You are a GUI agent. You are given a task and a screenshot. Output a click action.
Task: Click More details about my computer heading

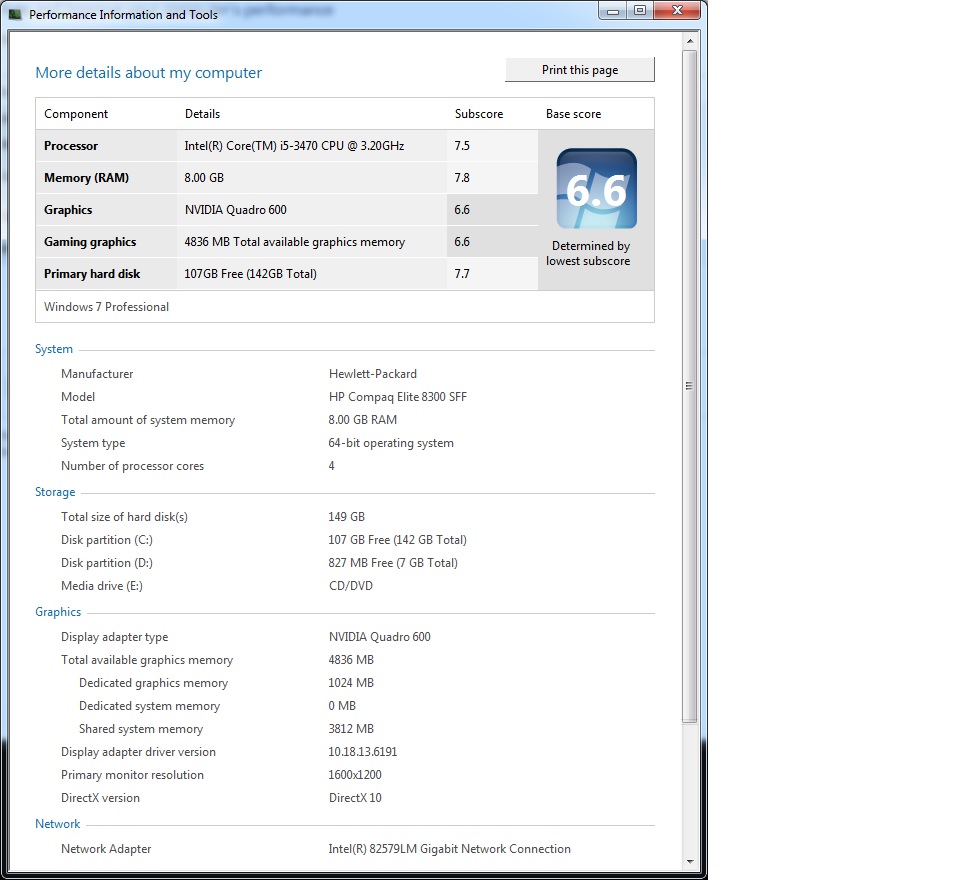point(148,73)
